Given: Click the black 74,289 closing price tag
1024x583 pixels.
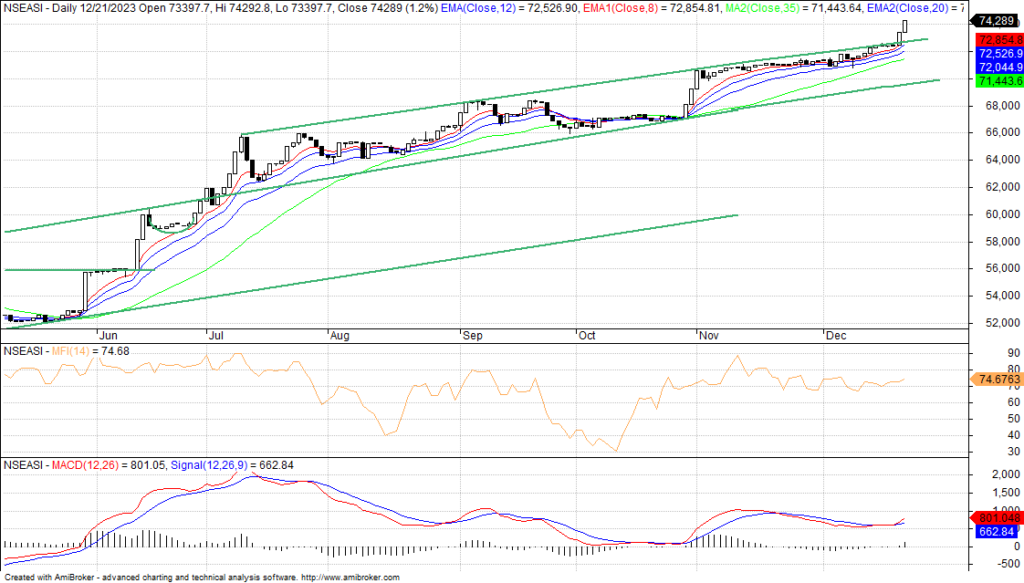Looking at the screenshot, I should [996, 21].
